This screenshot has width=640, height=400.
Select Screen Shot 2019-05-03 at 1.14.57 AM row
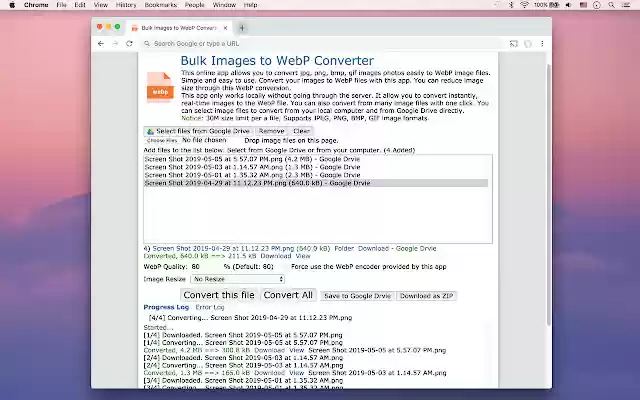[316, 167]
